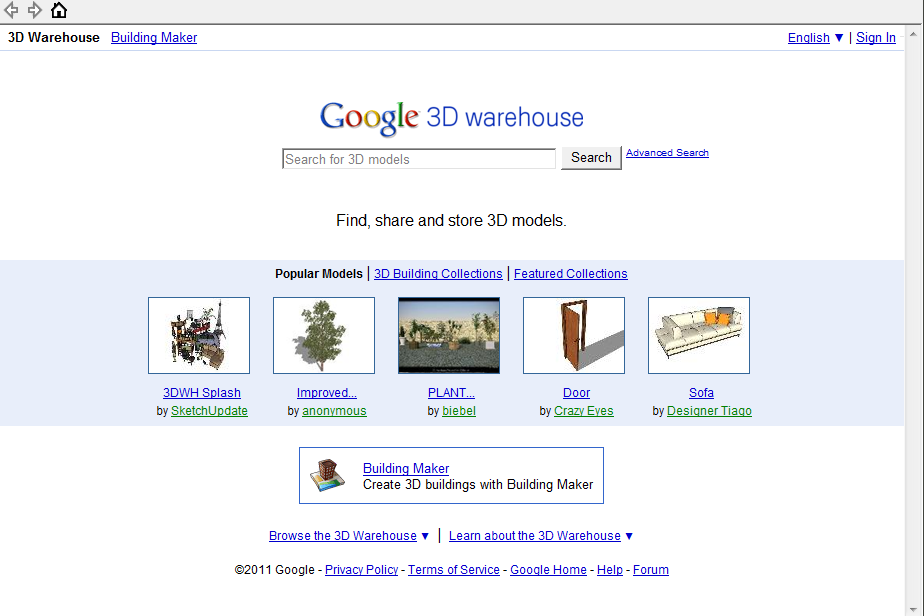Click Building Maker link in the promo box
Viewport: 924px width, 616px height.
(406, 468)
